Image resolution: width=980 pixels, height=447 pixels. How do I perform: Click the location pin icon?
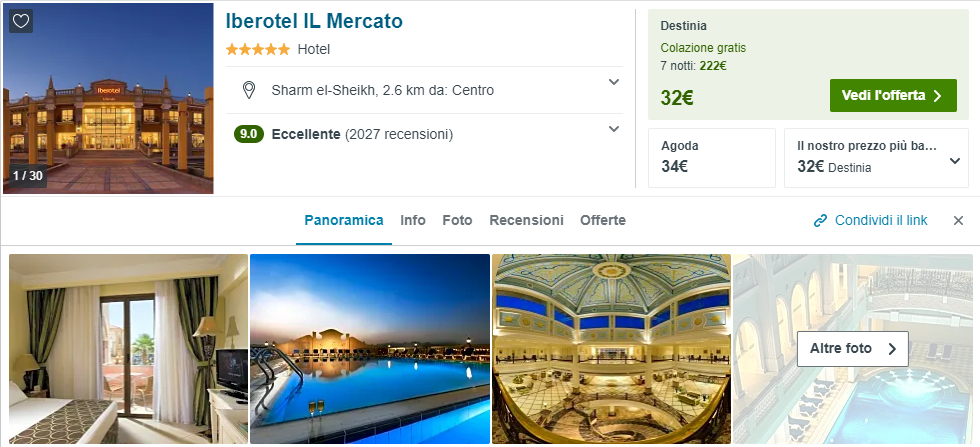[x=249, y=91]
